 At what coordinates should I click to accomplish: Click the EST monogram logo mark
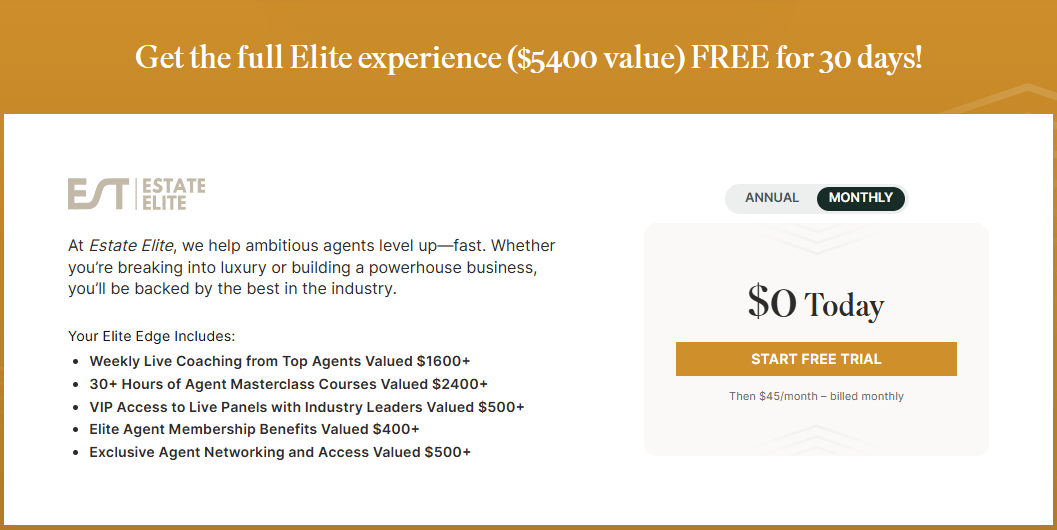(98, 194)
